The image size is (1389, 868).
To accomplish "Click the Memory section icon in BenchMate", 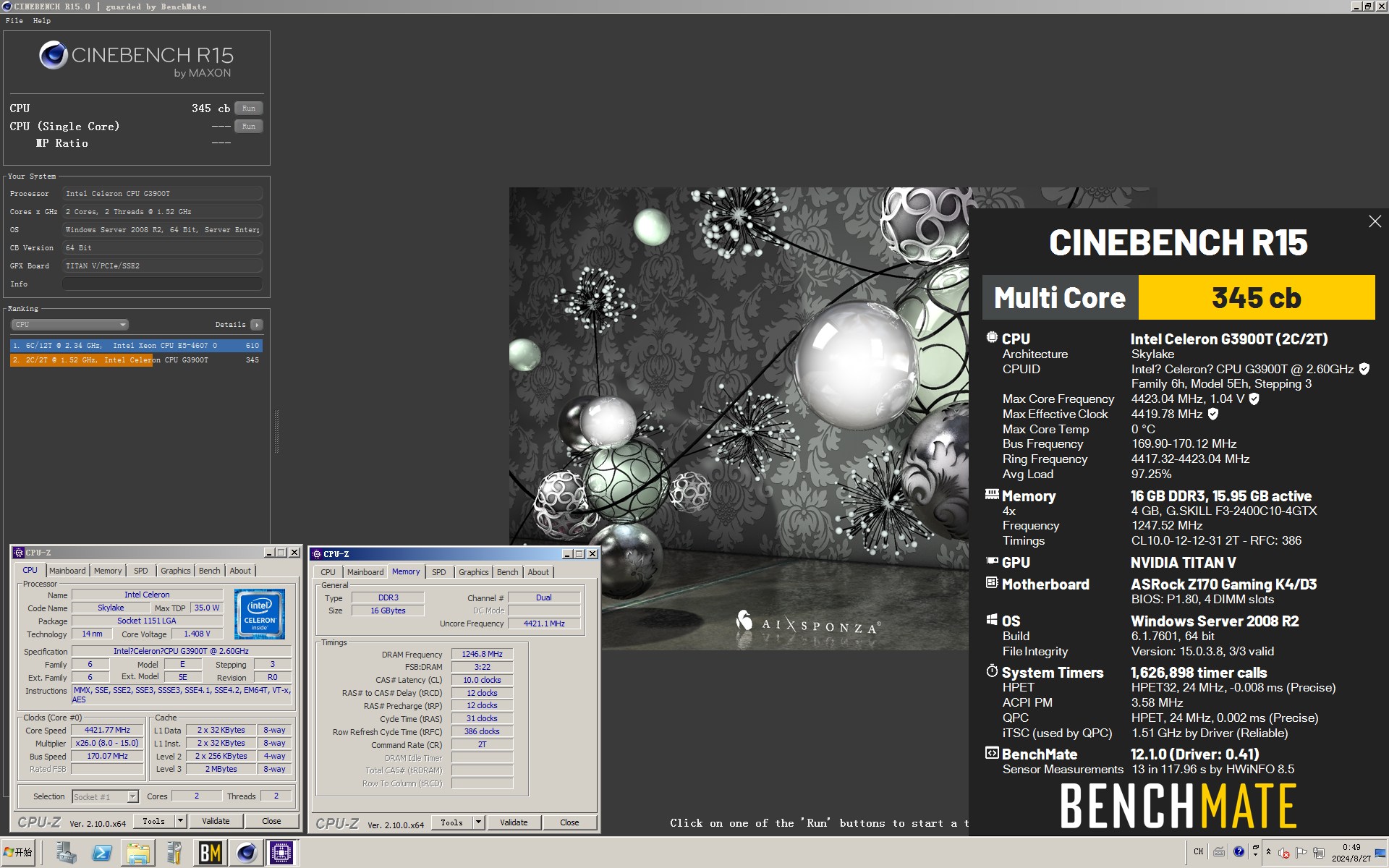I will pos(992,494).
